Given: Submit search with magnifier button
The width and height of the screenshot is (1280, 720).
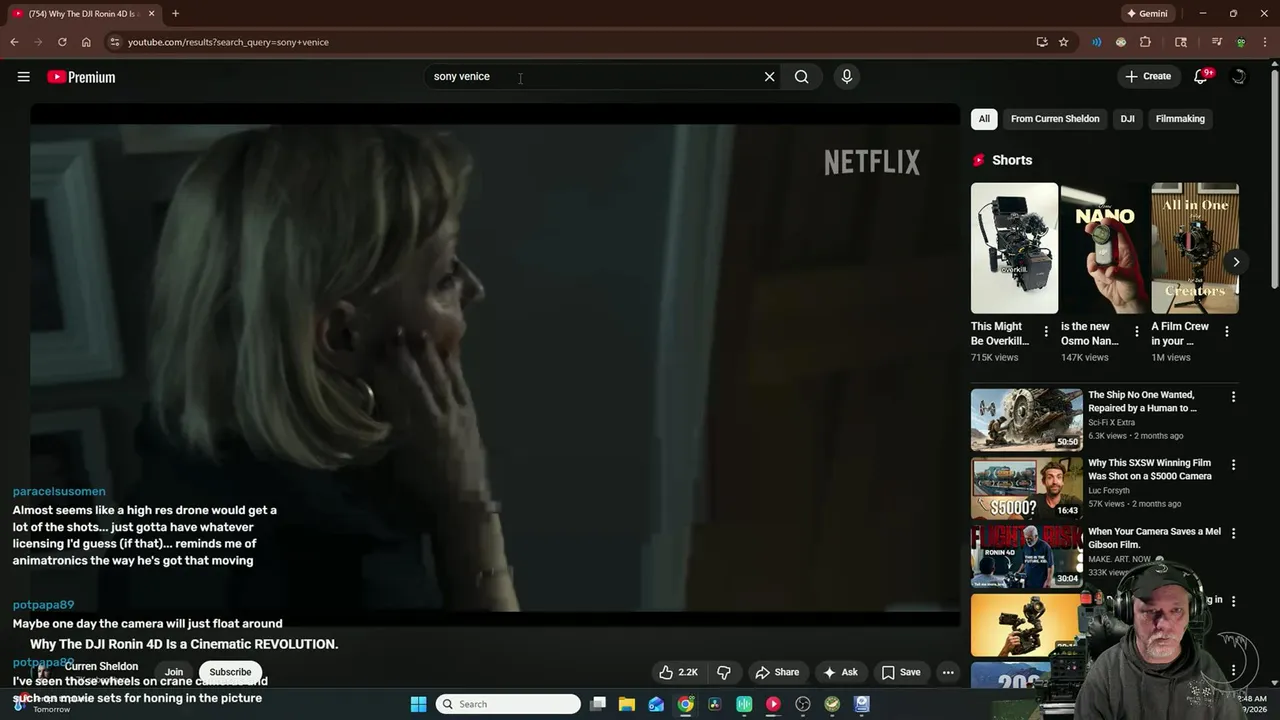Looking at the screenshot, I should coord(801,77).
